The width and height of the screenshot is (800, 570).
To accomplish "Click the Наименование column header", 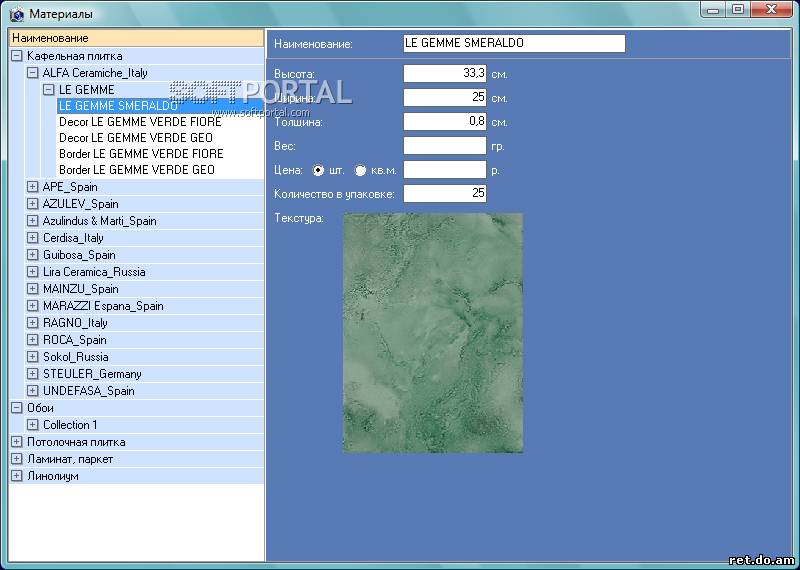I will pos(136,38).
